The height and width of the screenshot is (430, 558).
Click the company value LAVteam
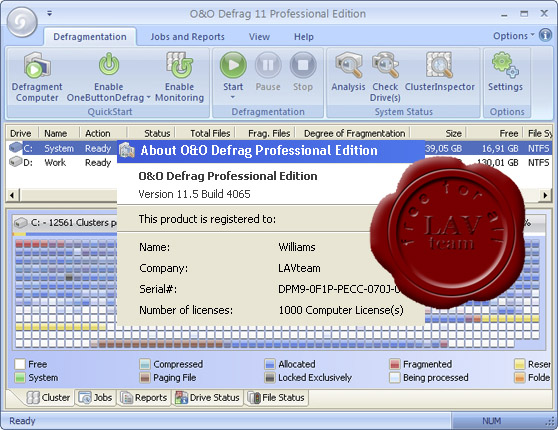(x=299, y=268)
